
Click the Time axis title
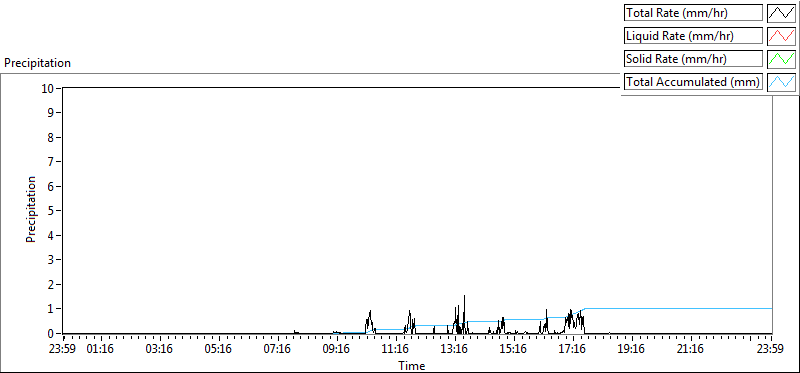coord(412,365)
